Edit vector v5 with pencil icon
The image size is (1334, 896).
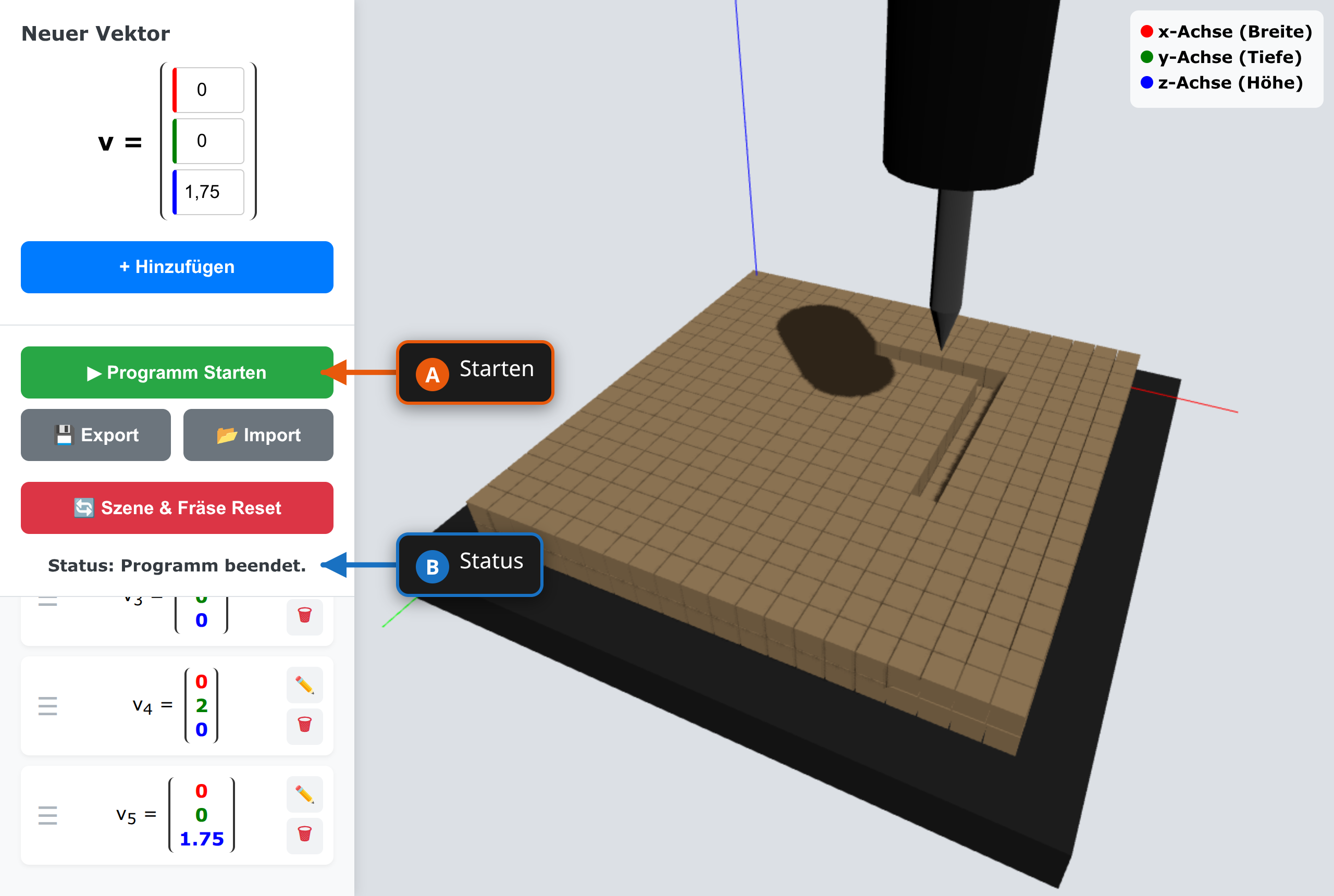point(305,794)
